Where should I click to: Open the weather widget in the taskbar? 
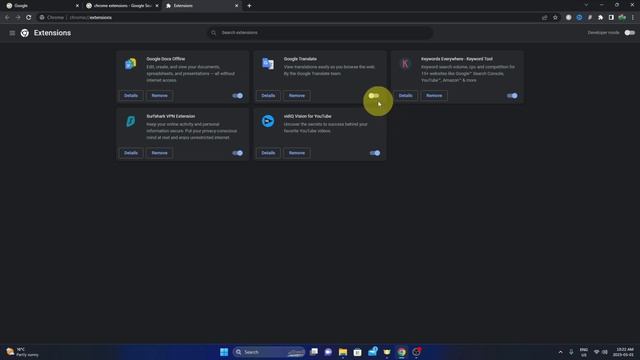click(x=22, y=352)
